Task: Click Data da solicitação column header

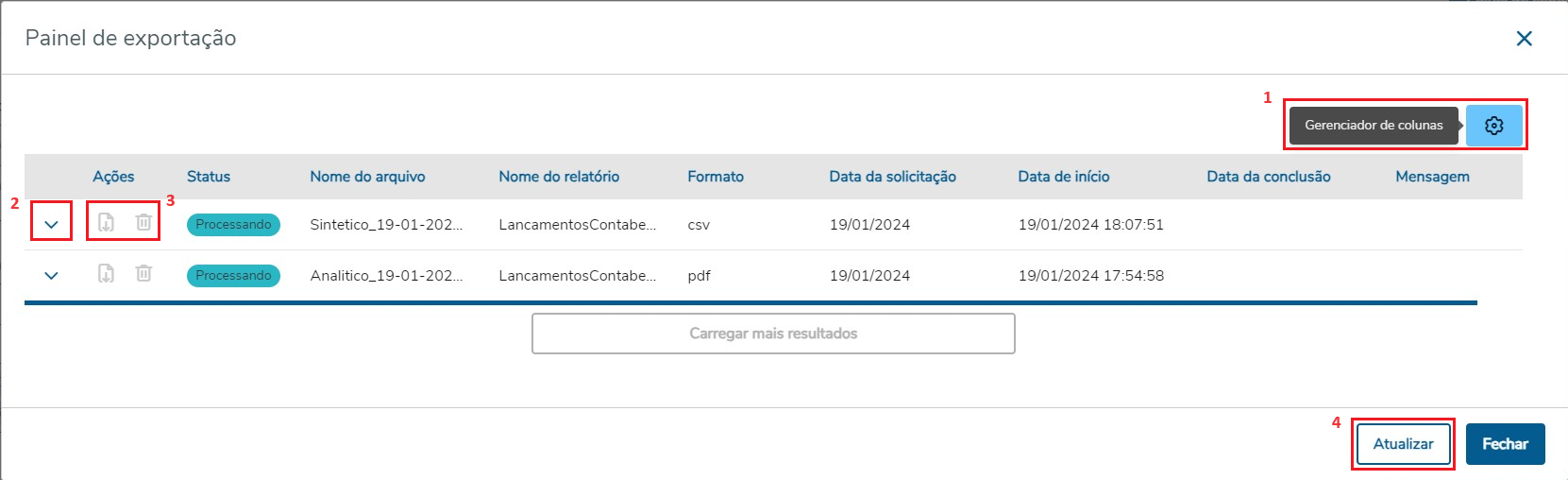Action: pyautogui.click(x=892, y=177)
